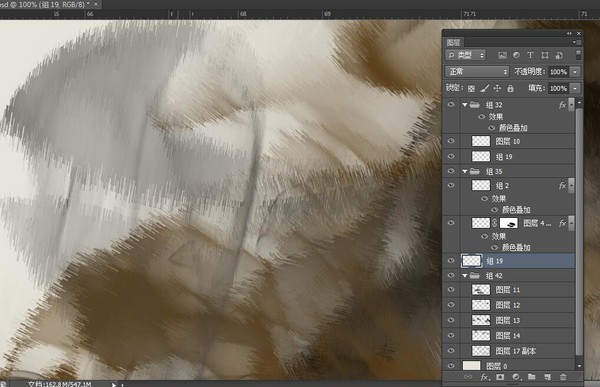Lock all layer attributes padlock icon
This screenshot has width=600, height=387.
point(510,88)
